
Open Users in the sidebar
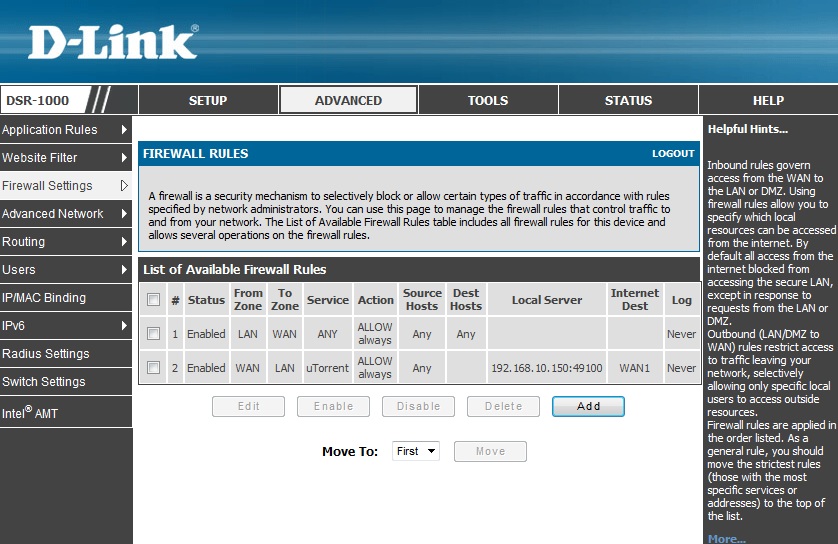(x=66, y=269)
